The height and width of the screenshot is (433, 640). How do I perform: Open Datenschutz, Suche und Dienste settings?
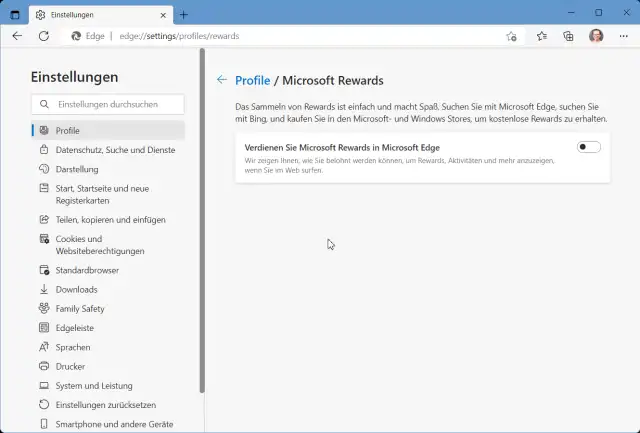pos(108,150)
